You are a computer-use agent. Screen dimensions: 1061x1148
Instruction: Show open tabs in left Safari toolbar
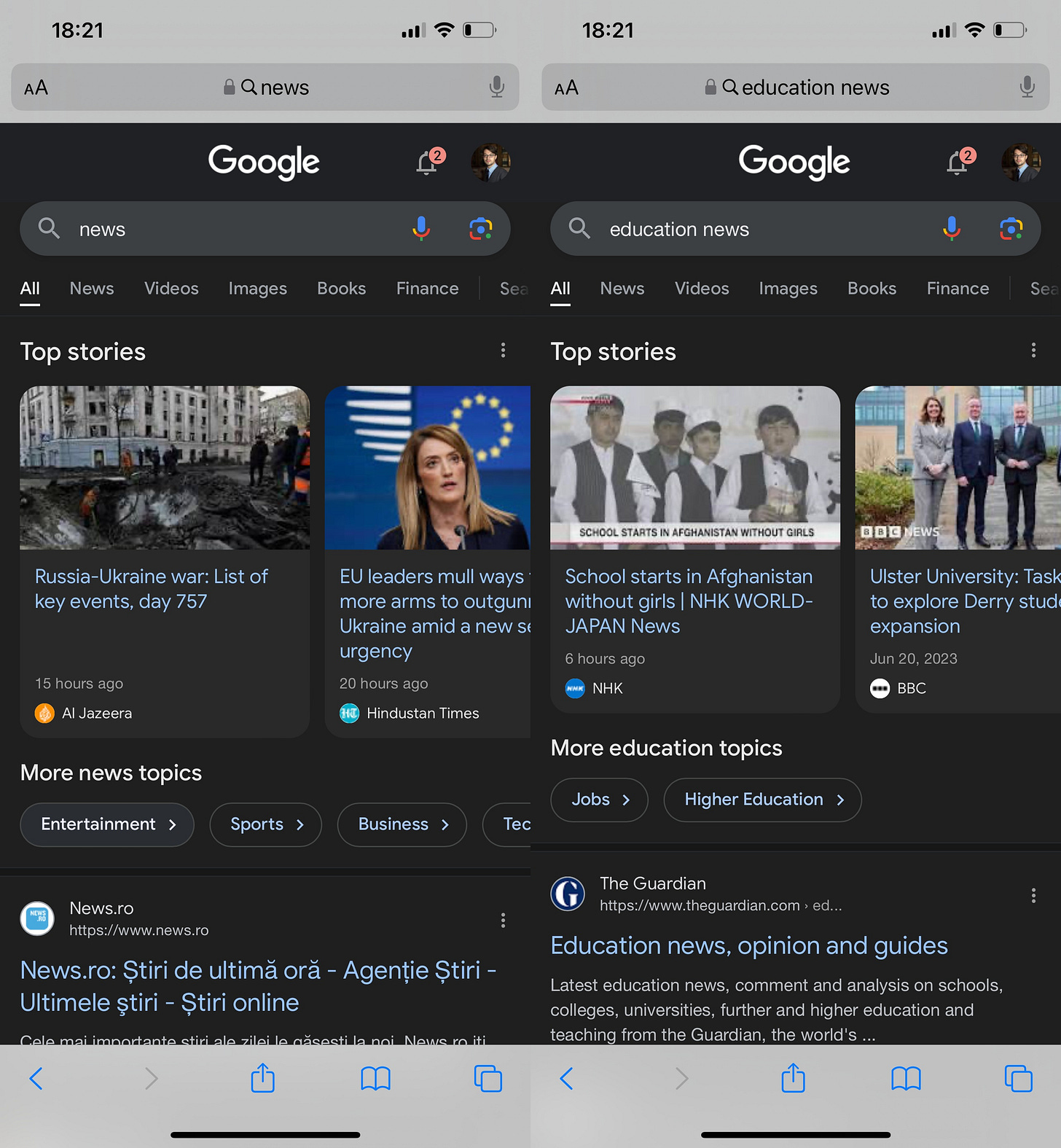coord(488,1079)
